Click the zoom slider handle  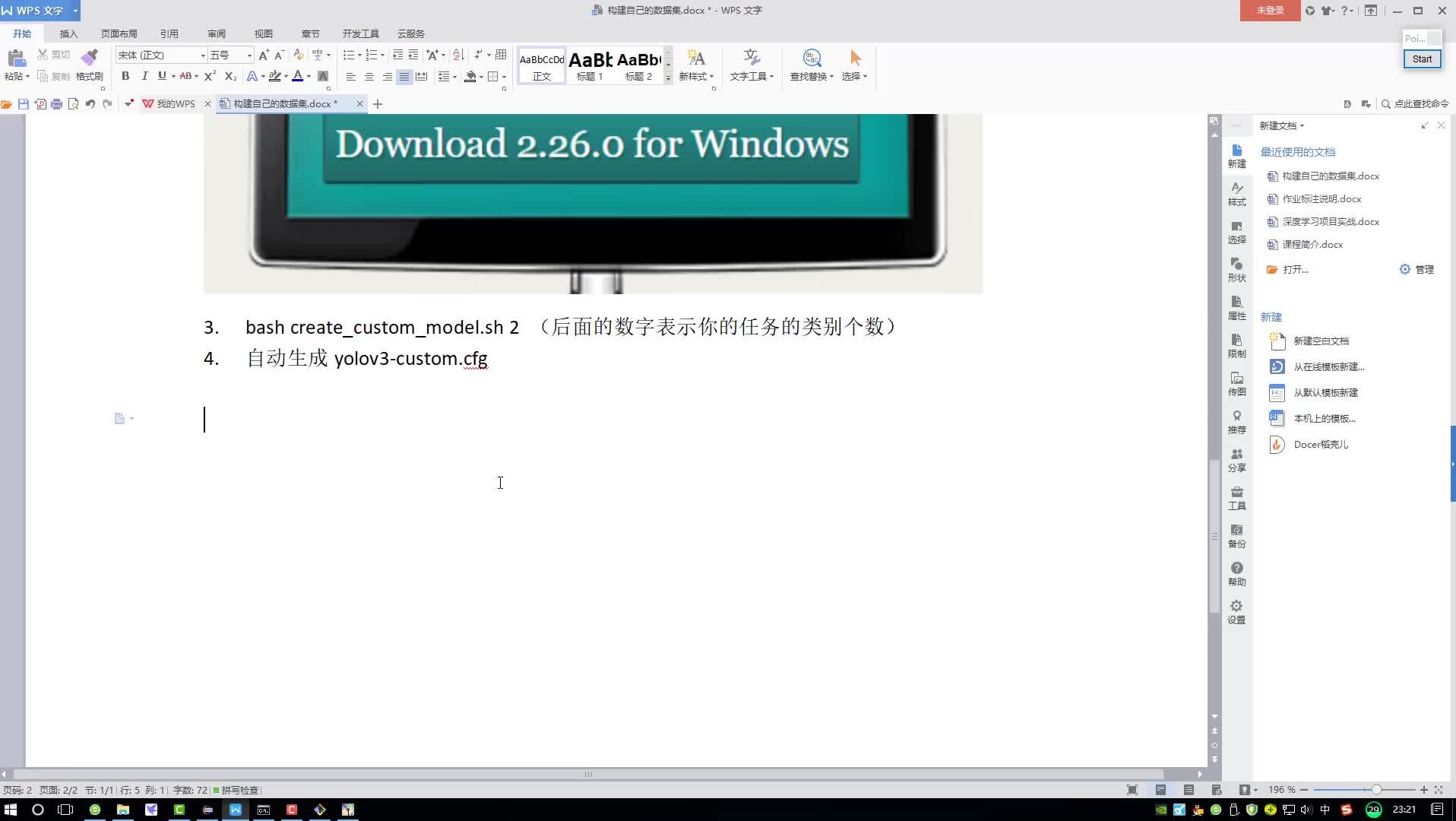(x=1376, y=790)
